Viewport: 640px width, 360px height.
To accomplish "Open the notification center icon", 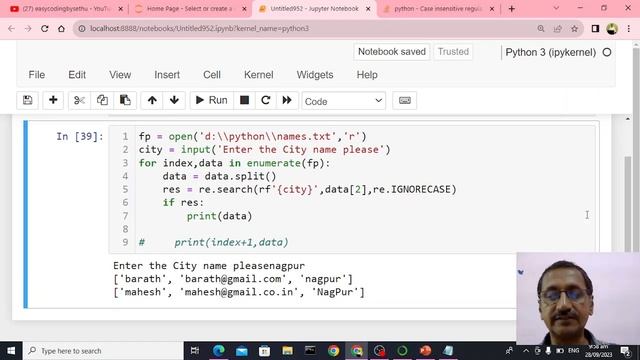I will [x=625, y=351].
